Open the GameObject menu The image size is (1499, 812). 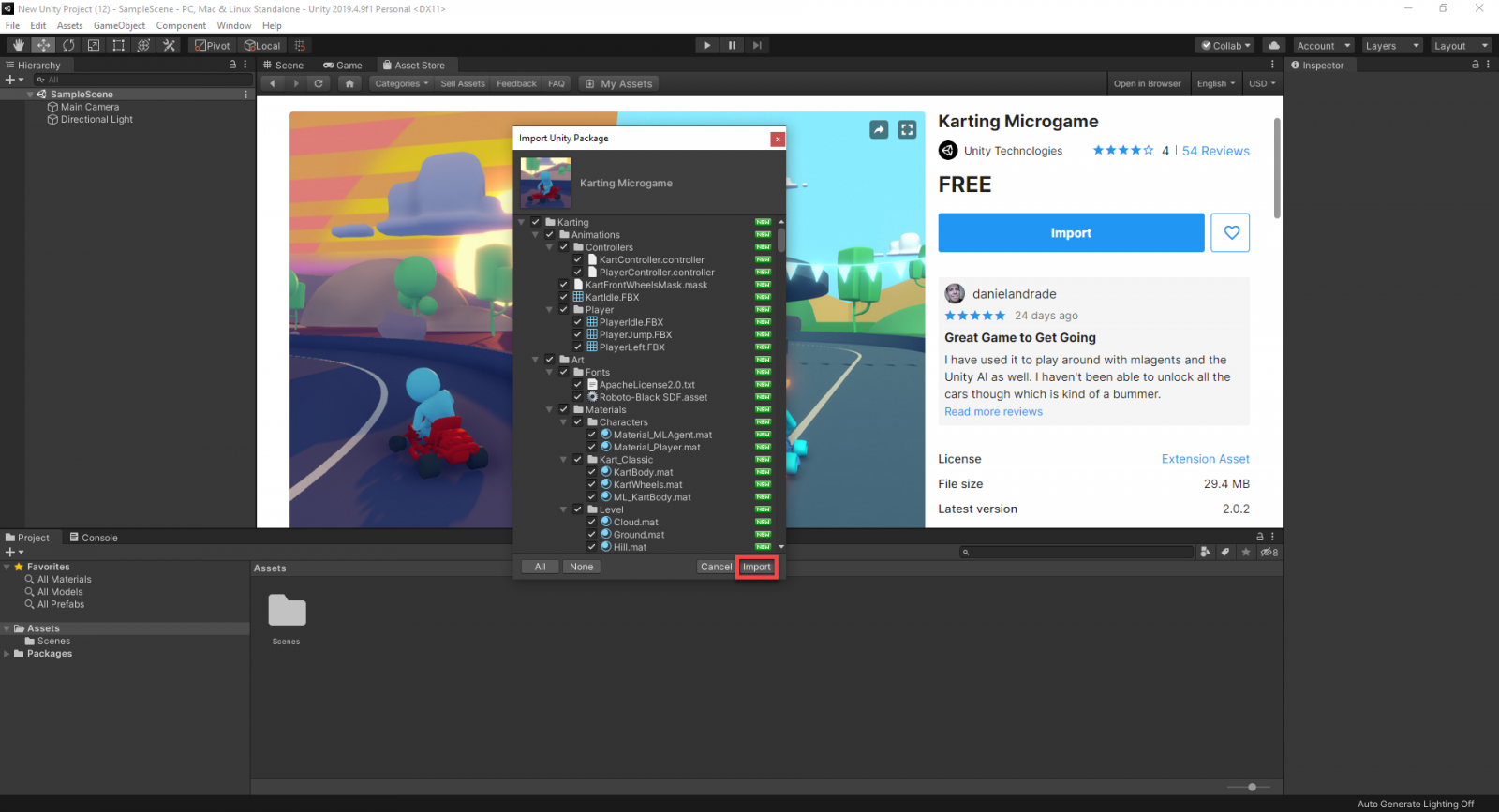(x=119, y=25)
